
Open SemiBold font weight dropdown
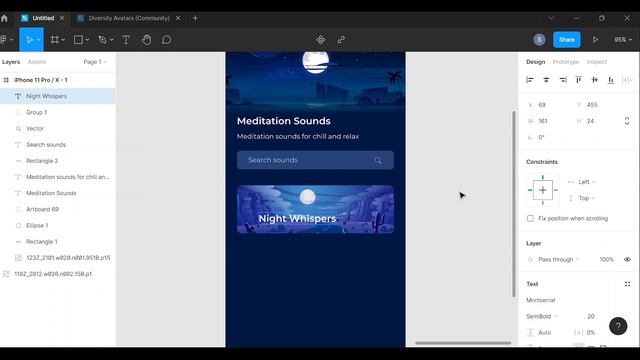coord(542,316)
